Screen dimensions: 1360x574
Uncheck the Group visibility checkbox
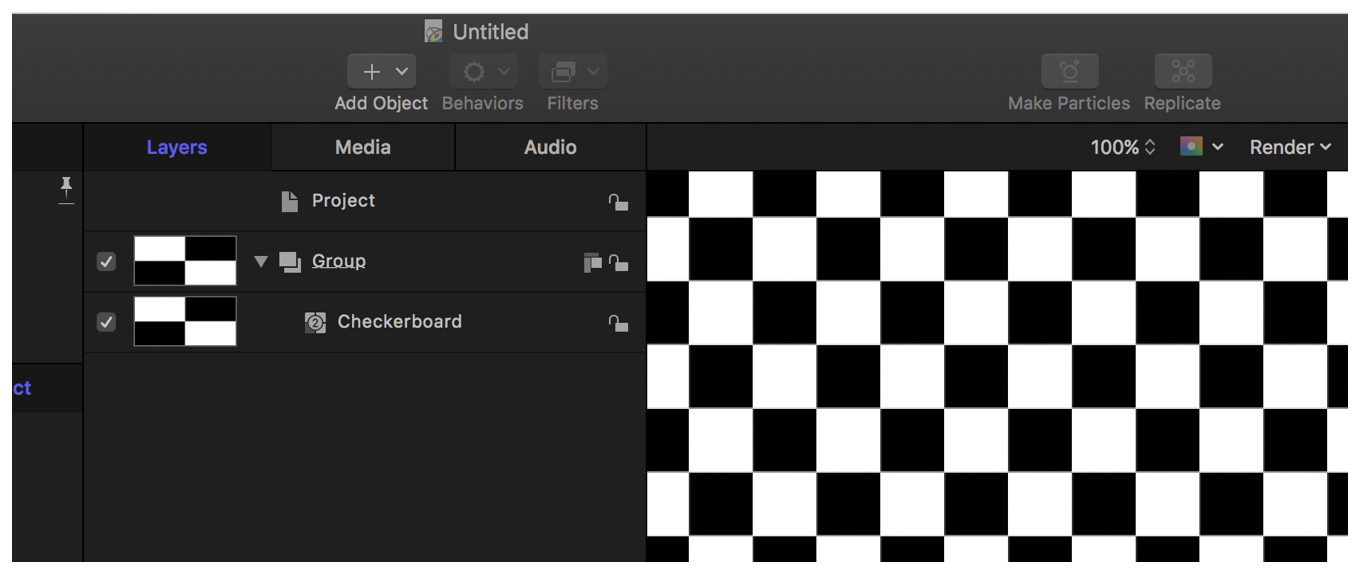click(x=106, y=262)
